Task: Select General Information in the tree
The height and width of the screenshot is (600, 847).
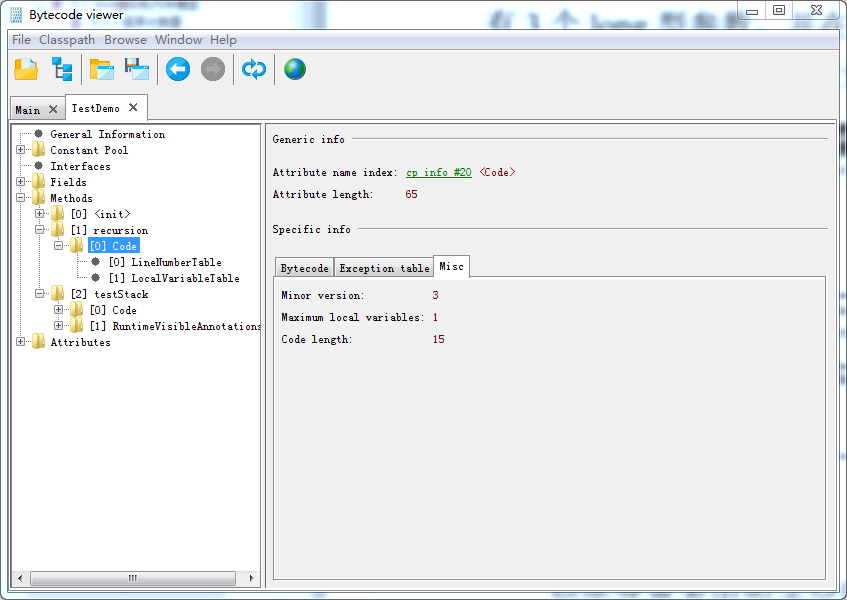Action: coord(107,134)
